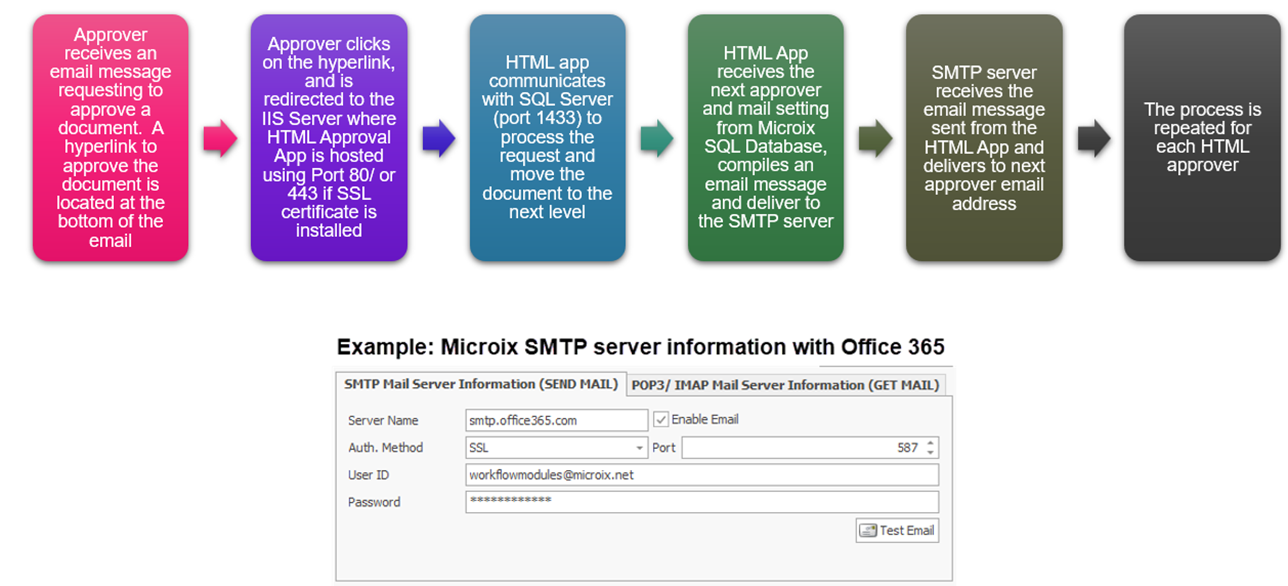Click the pink arrow after the first step
This screenshot has height=586, width=1288.
point(220,140)
